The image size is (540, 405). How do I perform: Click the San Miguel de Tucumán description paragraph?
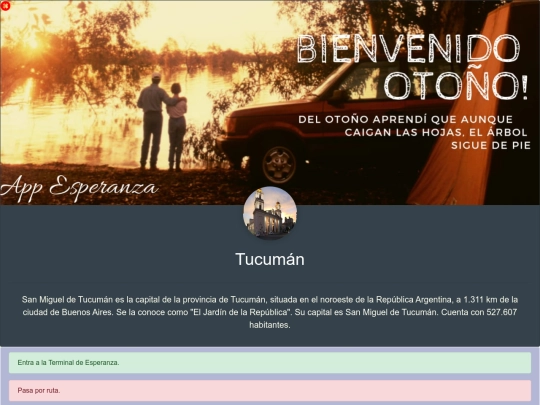(270, 312)
